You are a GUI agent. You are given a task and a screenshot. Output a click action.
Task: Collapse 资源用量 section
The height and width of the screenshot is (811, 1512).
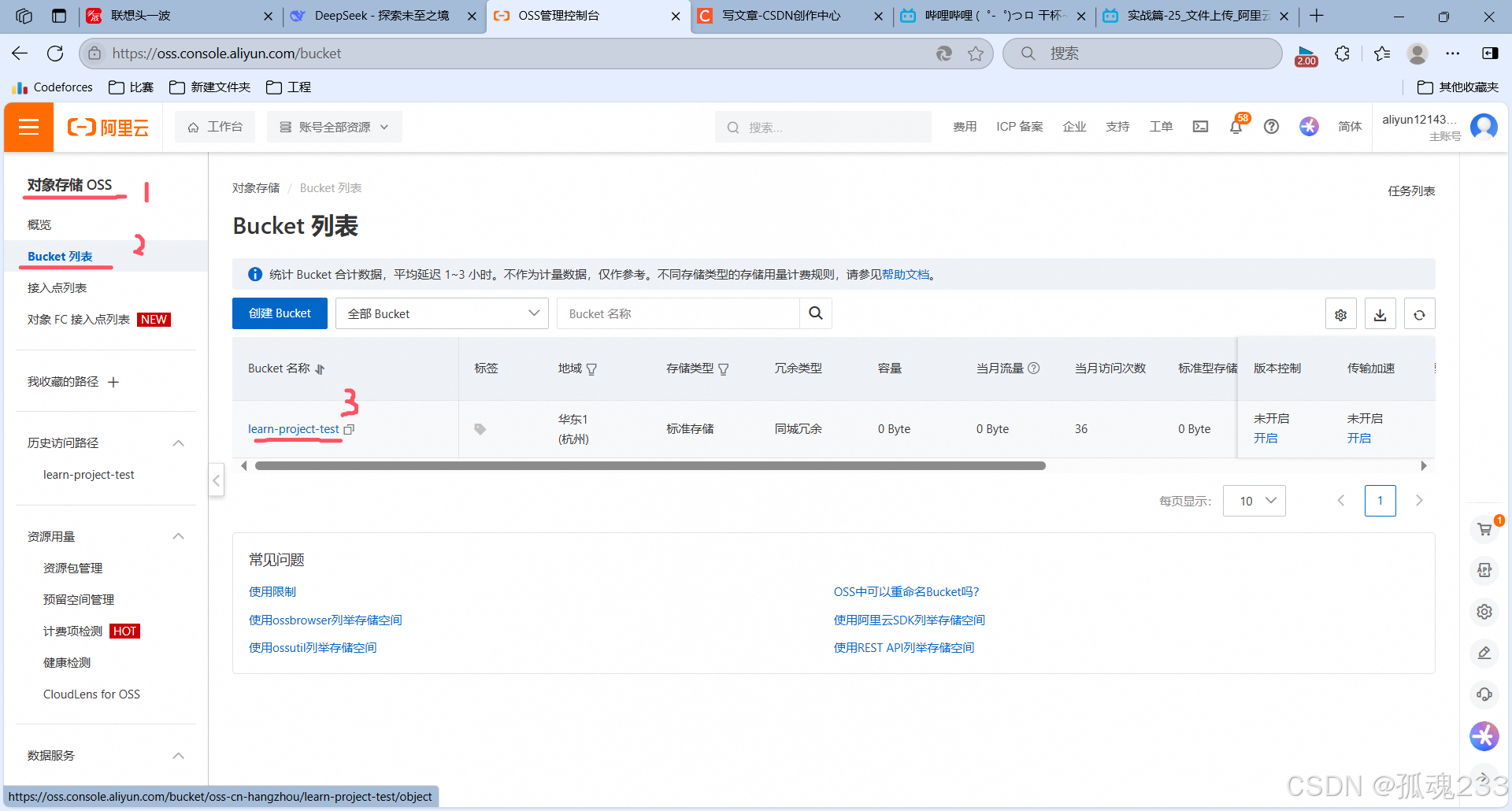[179, 536]
